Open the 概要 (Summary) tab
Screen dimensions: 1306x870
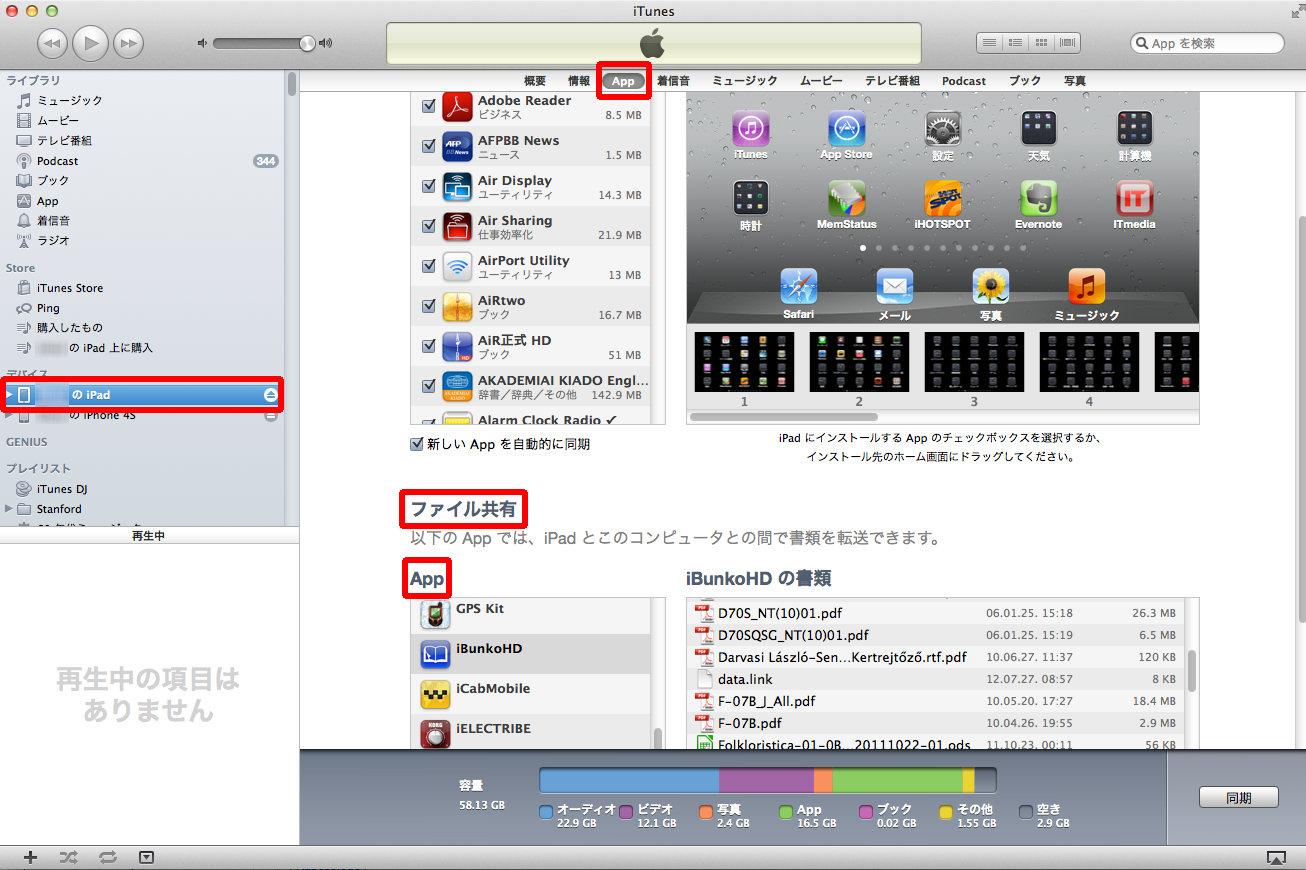click(535, 81)
